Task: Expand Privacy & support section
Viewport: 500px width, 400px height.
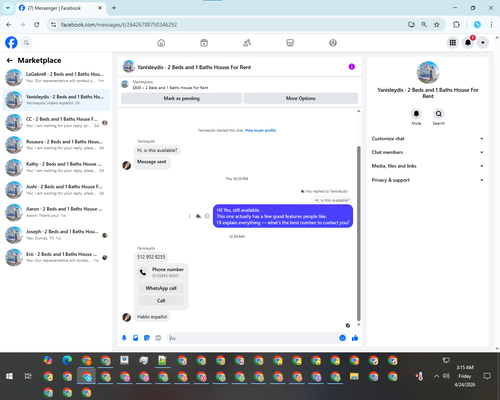Action: (428, 180)
